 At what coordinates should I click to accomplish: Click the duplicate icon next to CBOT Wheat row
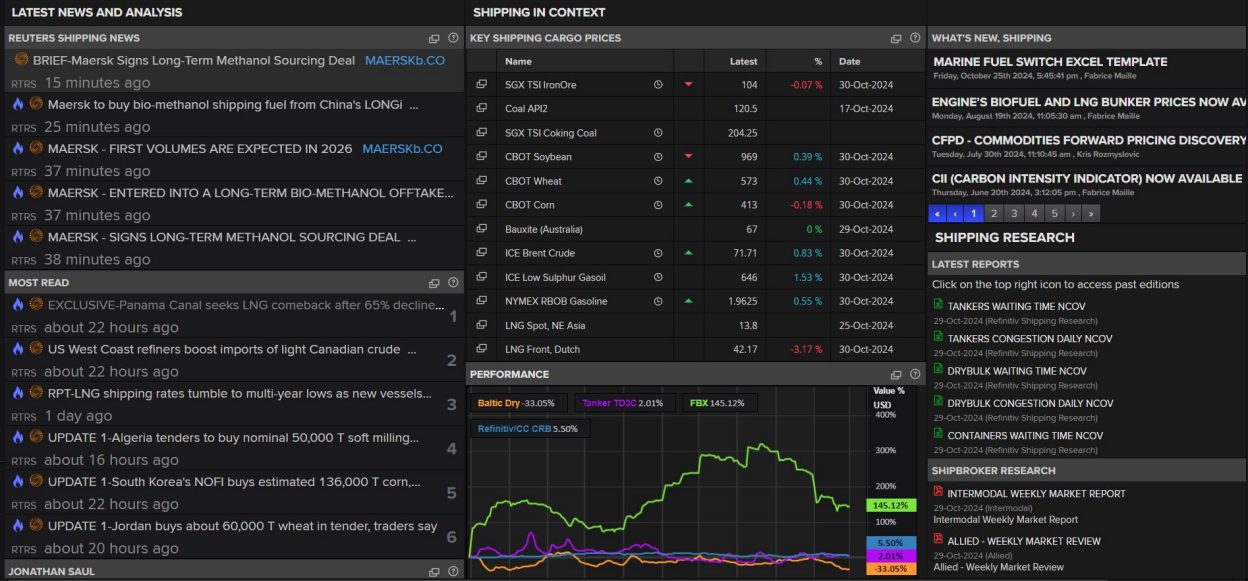coord(482,181)
